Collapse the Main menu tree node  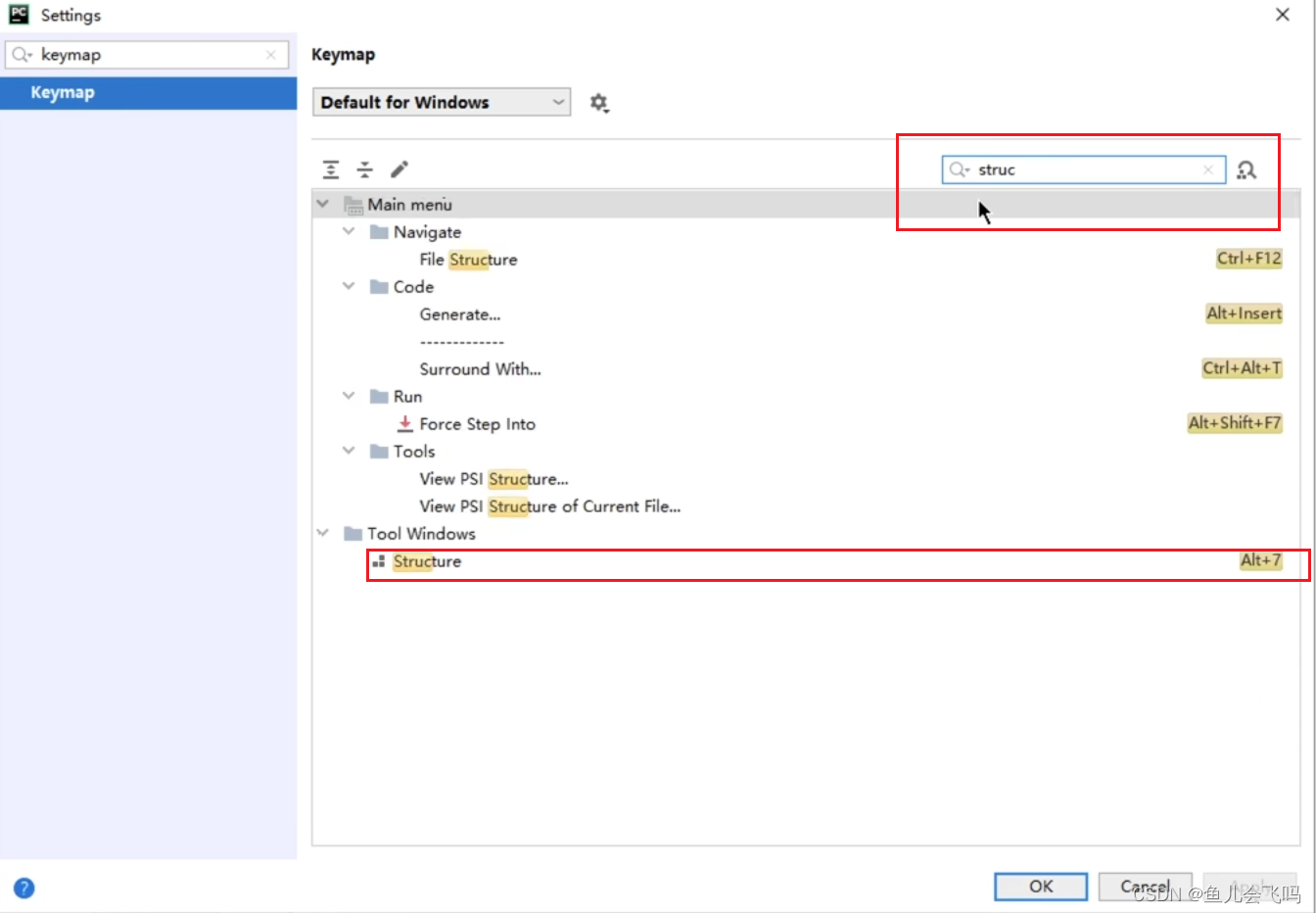pyautogui.click(x=323, y=204)
